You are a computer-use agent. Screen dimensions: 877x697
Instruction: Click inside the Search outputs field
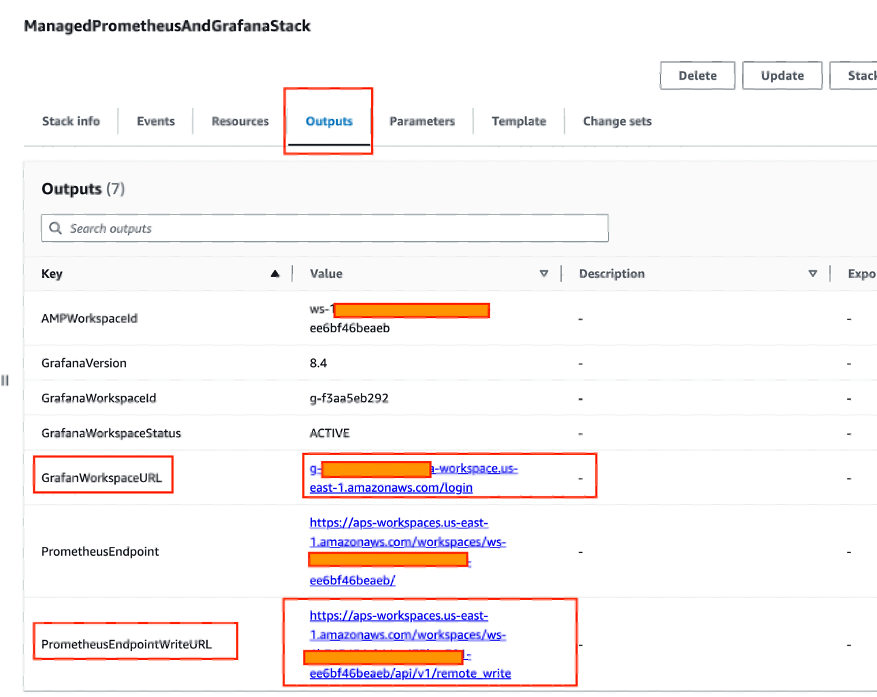click(300, 228)
